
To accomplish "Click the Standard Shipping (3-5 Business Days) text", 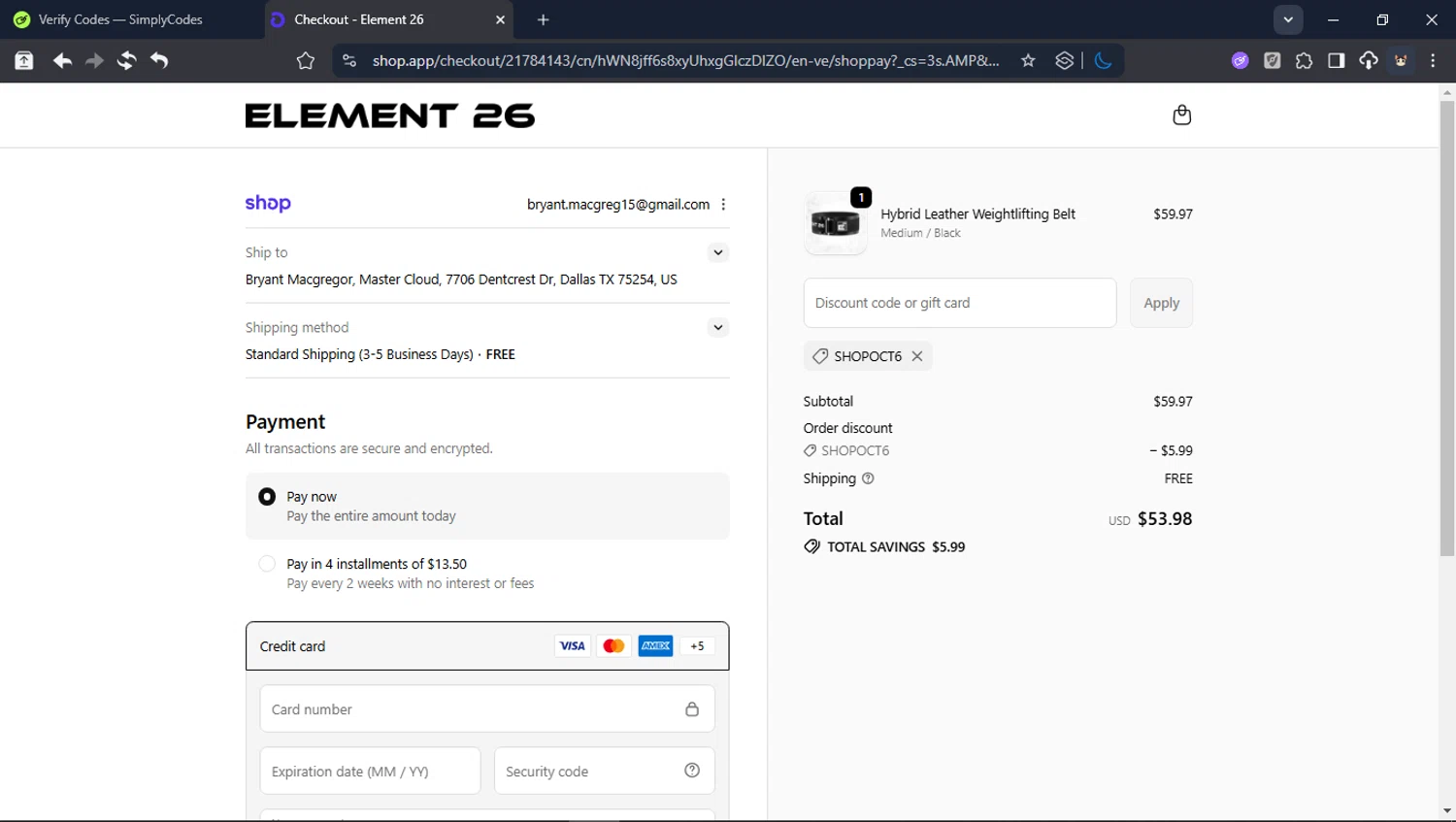I will coord(359,354).
